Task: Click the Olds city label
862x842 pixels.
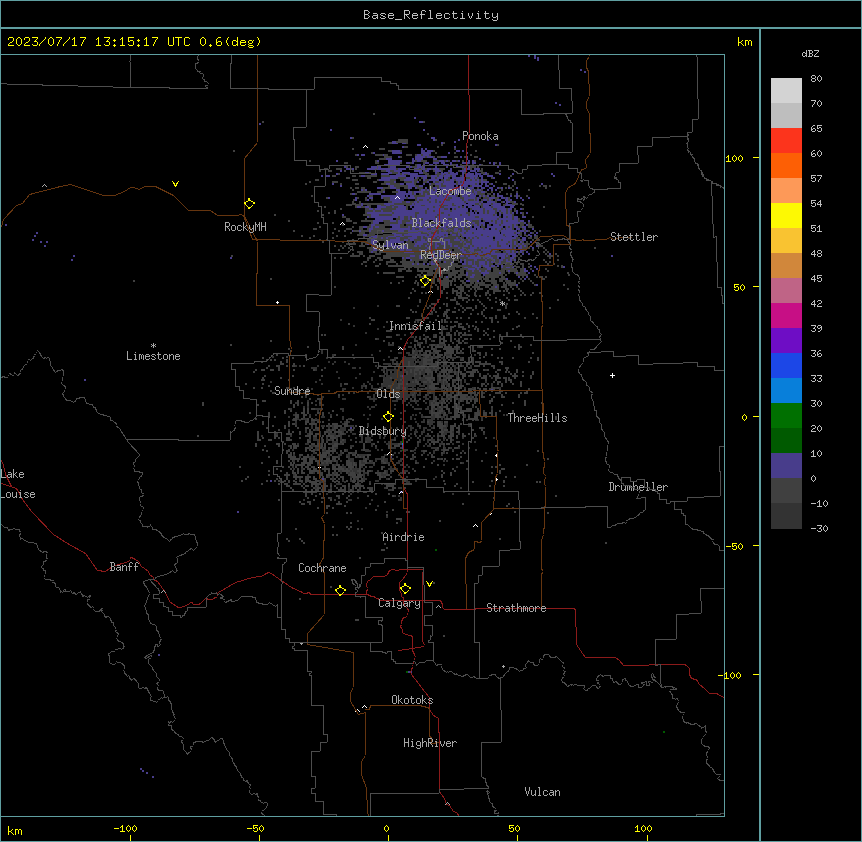Action: click(388, 394)
